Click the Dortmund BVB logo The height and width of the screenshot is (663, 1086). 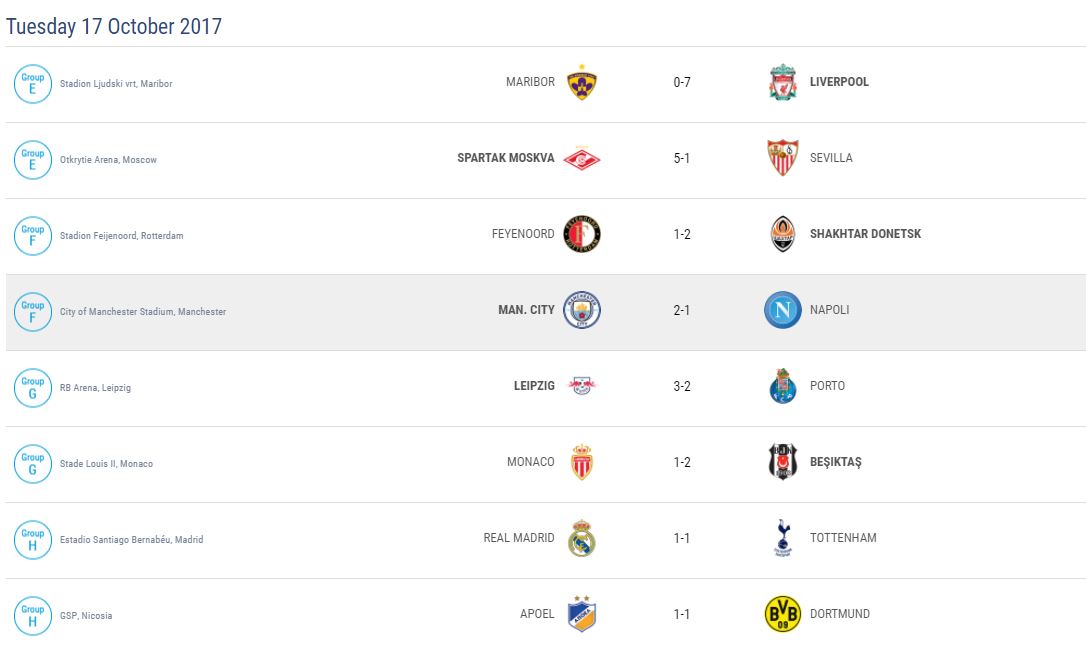coord(783,614)
